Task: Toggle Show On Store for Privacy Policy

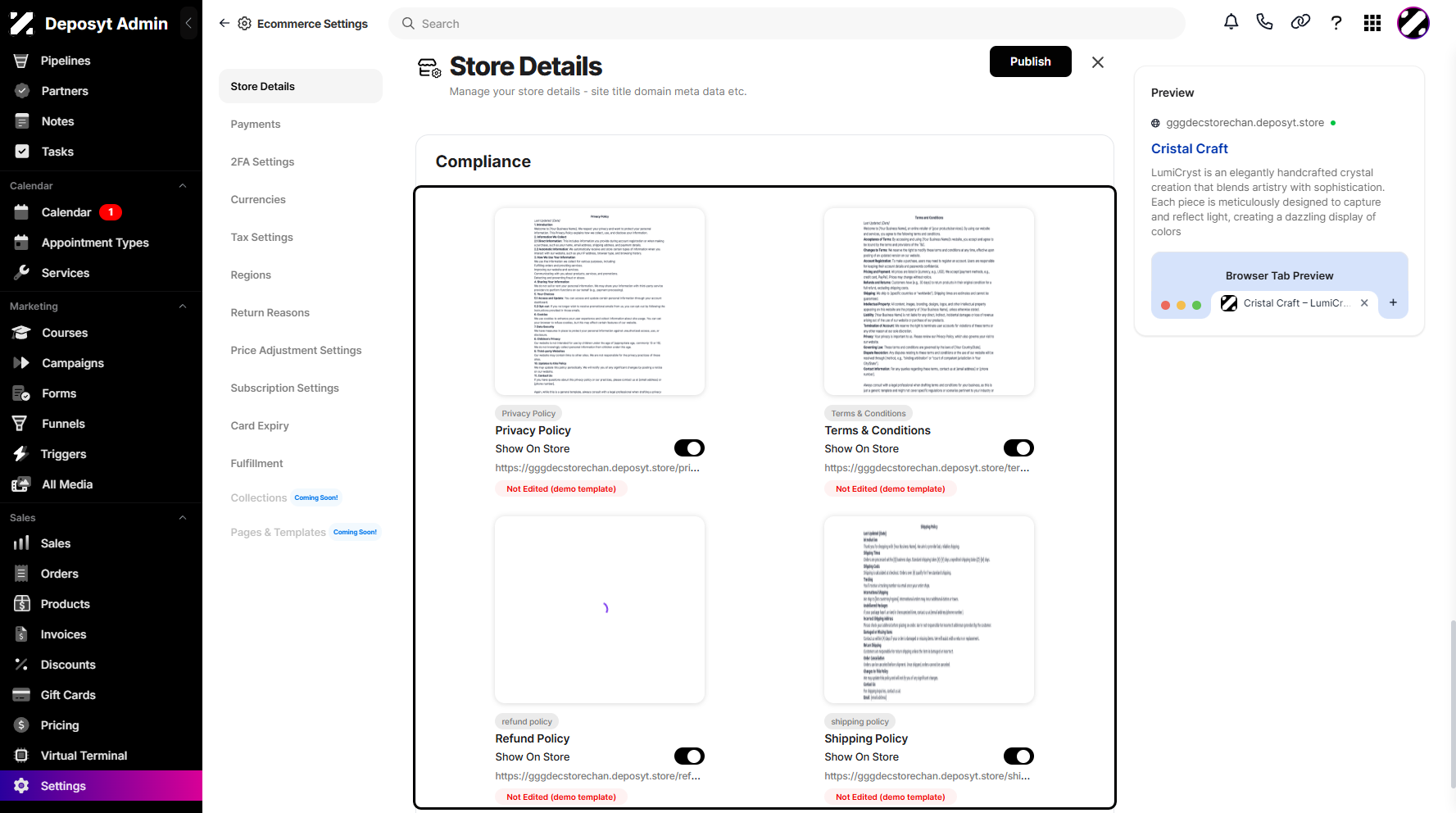Action: tap(689, 448)
